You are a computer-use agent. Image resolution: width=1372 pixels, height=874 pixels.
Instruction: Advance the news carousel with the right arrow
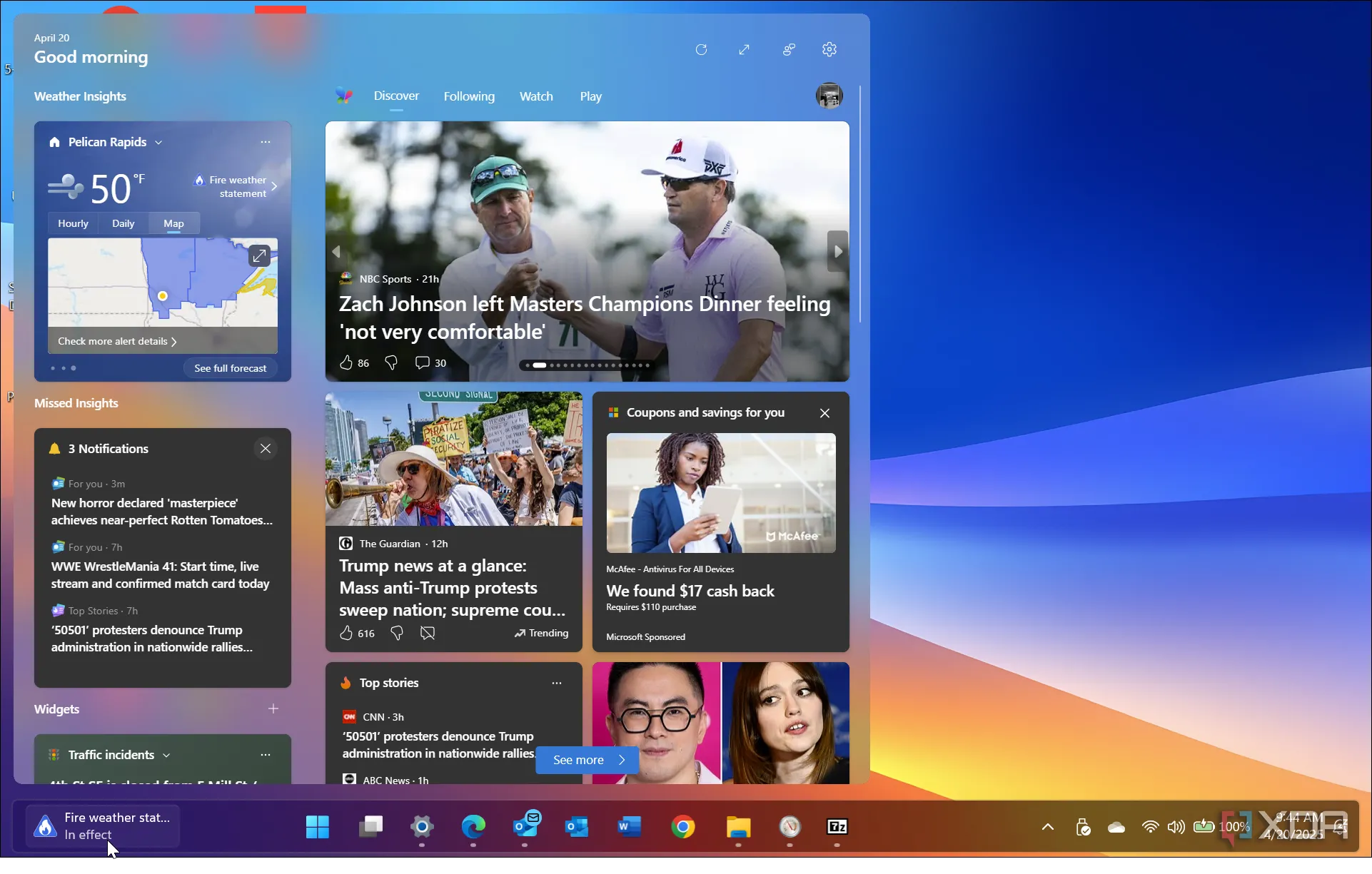click(837, 251)
